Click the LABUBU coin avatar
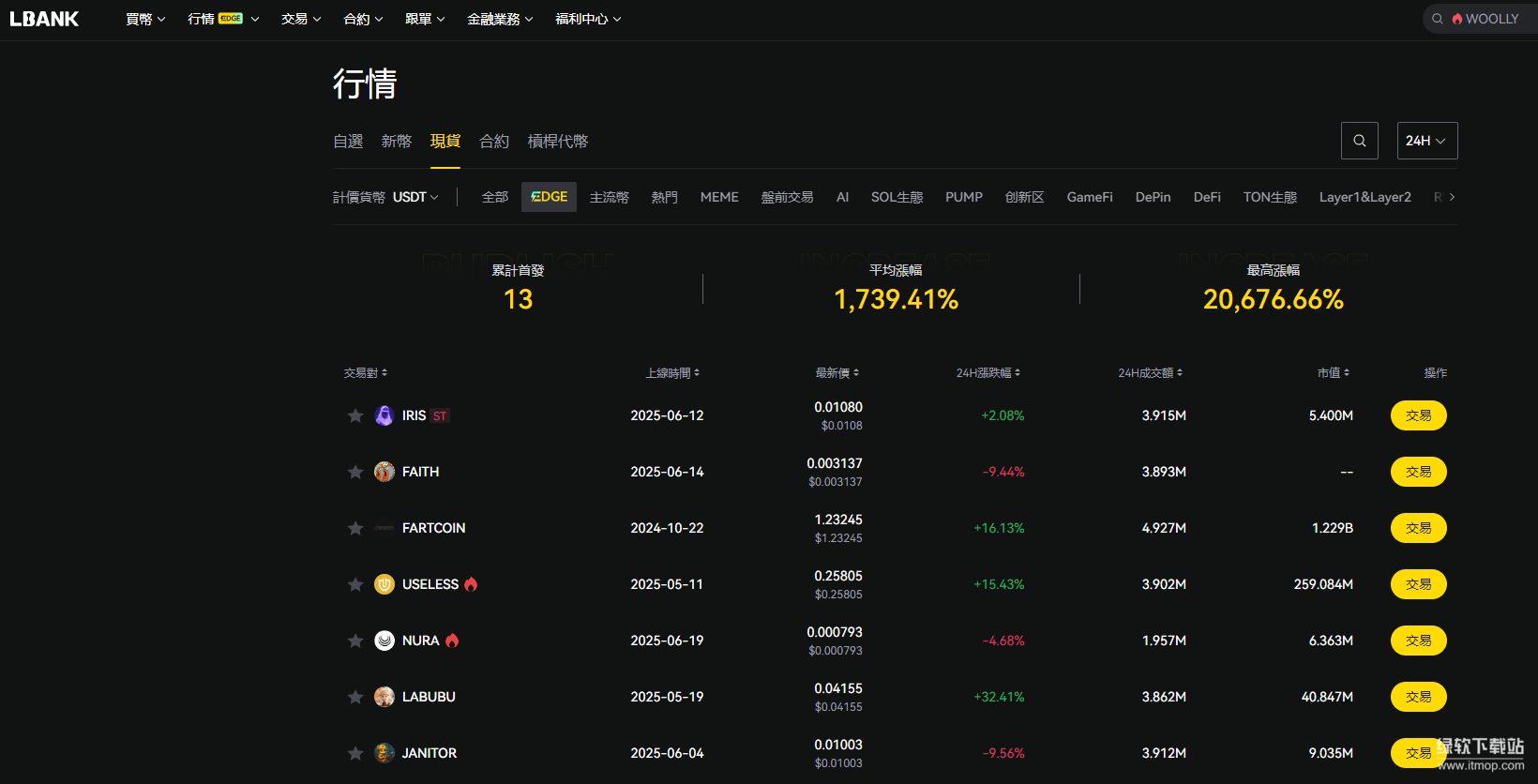Image resolution: width=1538 pixels, height=784 pixels. (x=384, y=697)
